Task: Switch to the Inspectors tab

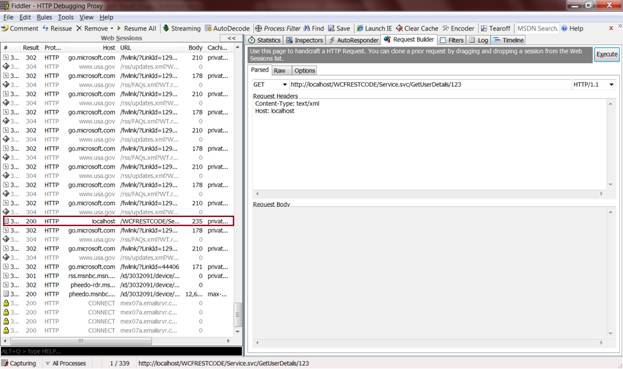Action: click(304, 40)
